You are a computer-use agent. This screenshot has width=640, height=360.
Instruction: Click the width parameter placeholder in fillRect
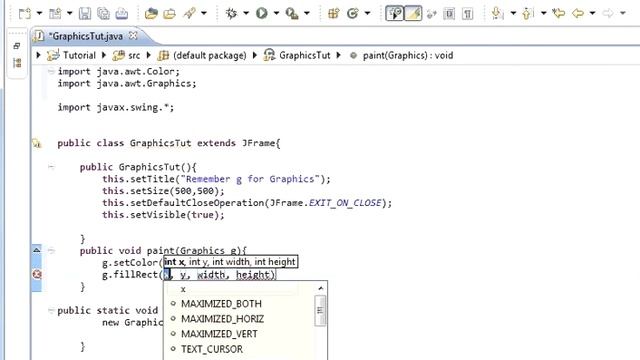(211, 275)
